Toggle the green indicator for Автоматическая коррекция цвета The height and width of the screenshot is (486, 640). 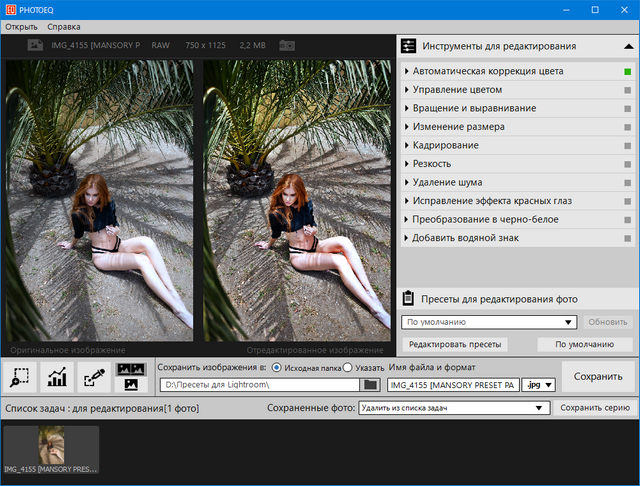coord(627,72)
